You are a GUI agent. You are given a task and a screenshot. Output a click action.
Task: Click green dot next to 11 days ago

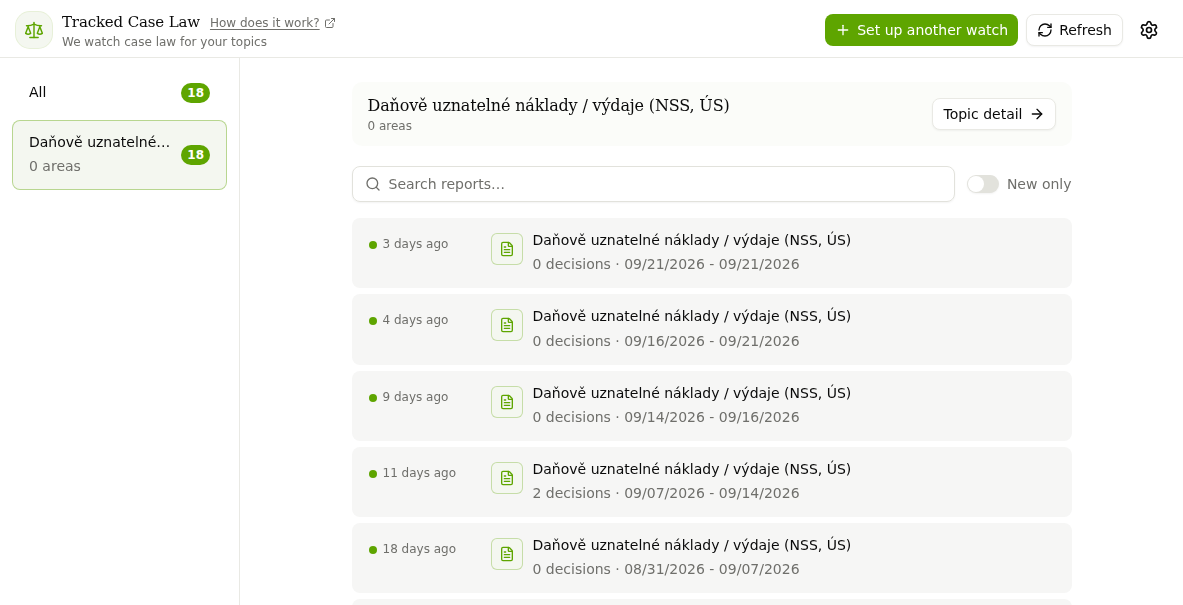[x=373, y=474]
